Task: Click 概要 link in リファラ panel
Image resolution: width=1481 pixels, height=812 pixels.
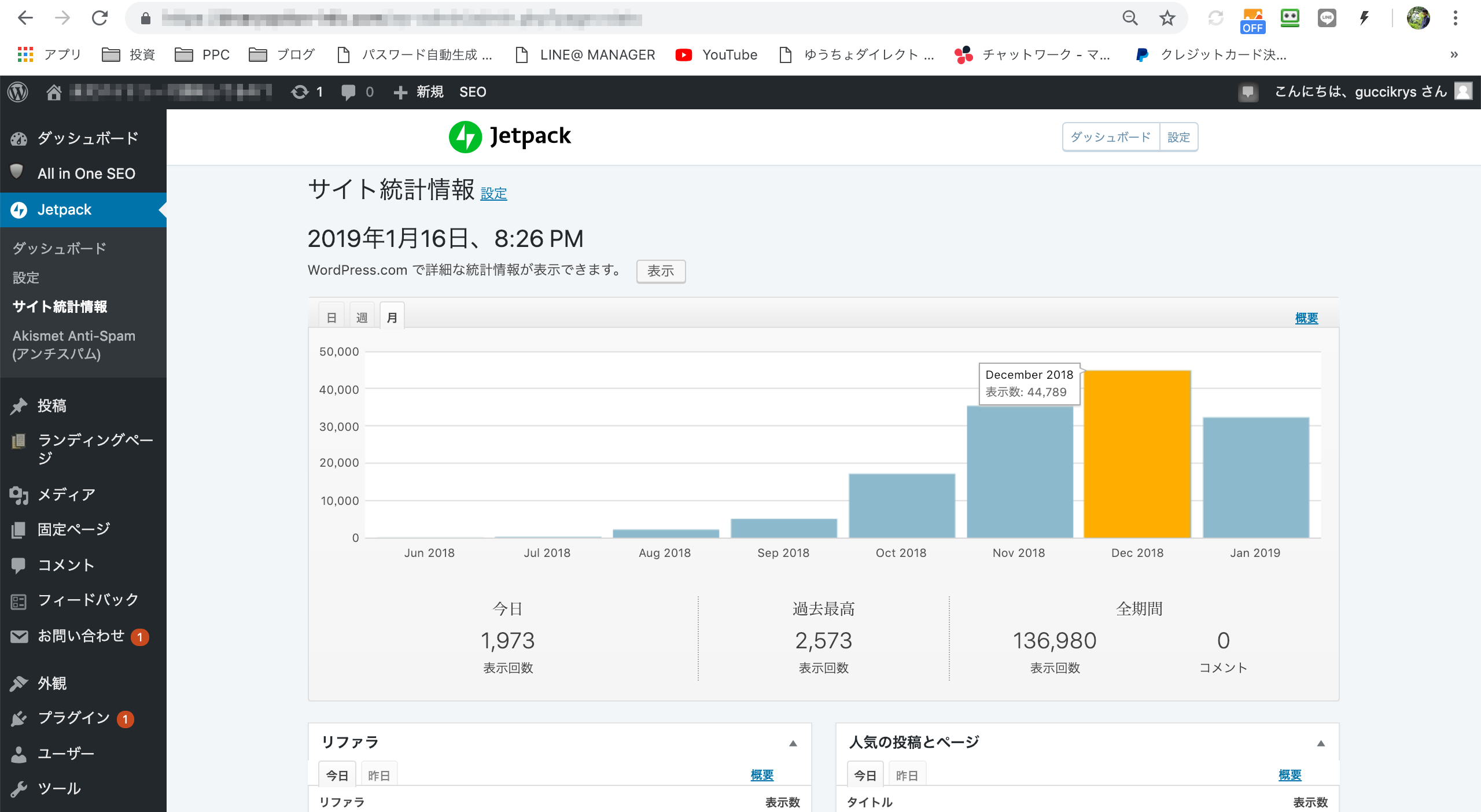Action: (x=762, y=775)
